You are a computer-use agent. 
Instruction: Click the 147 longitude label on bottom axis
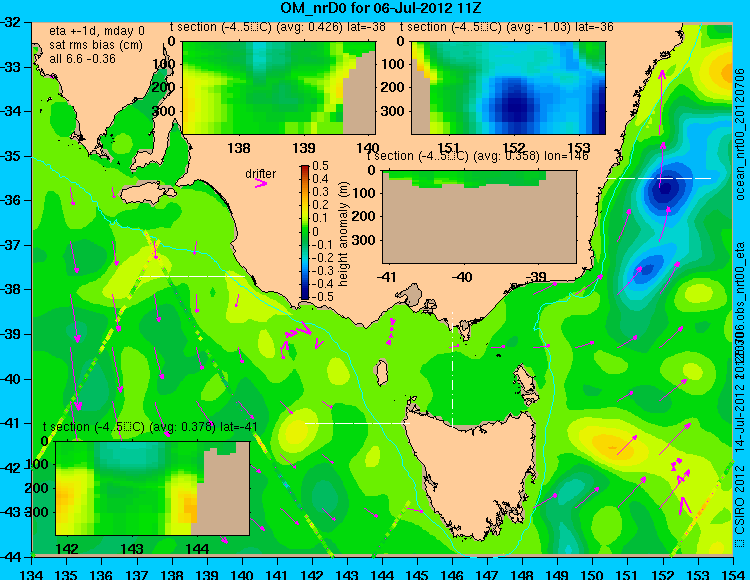click(487, 573)
